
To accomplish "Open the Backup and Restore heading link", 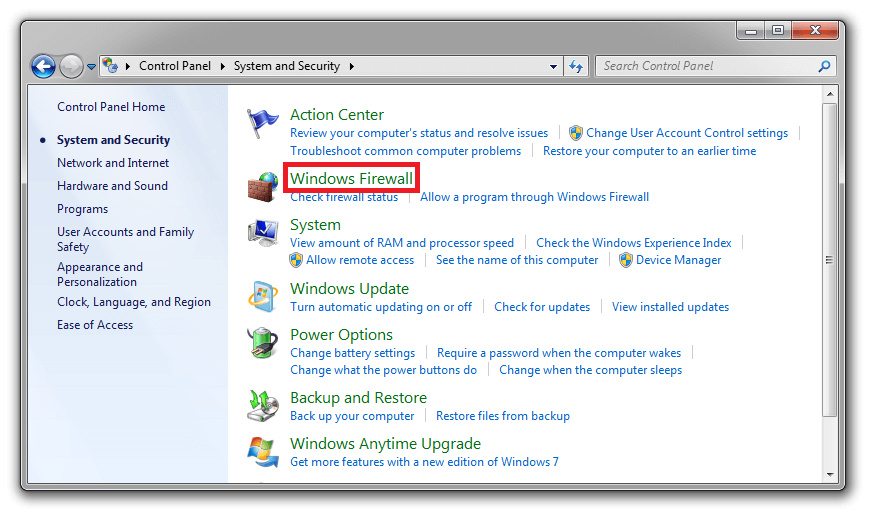I will [x=358, y=398].
